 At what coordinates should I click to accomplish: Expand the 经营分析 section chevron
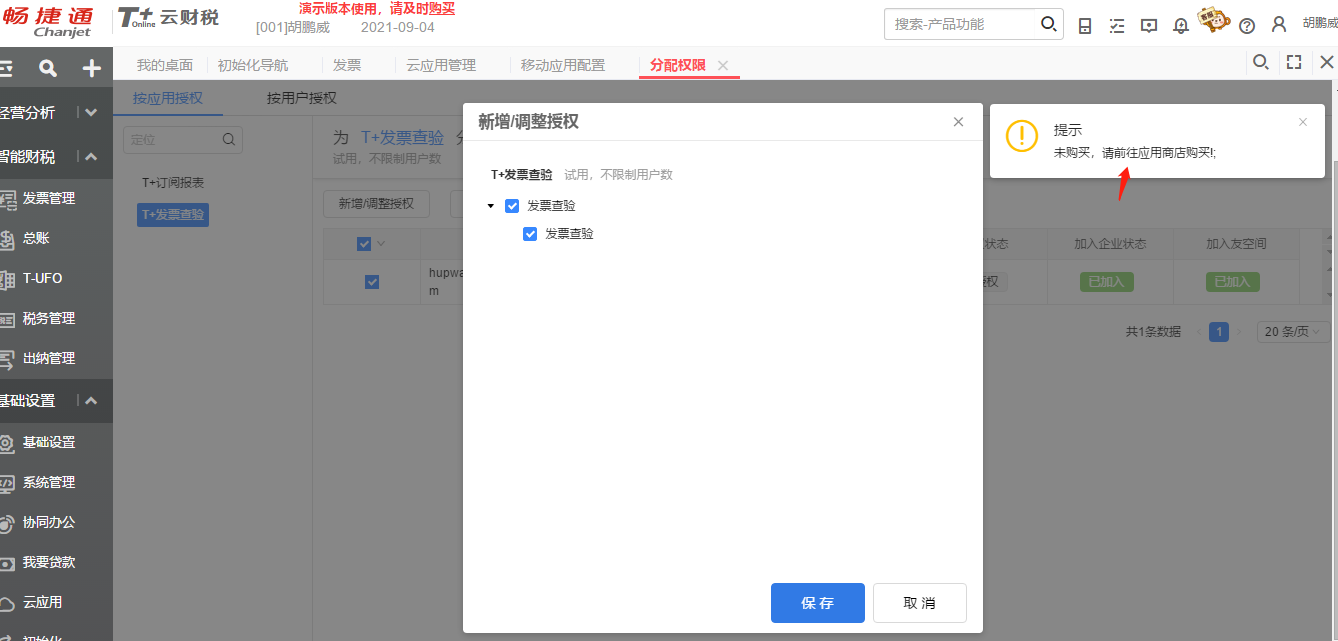[91, 113]
